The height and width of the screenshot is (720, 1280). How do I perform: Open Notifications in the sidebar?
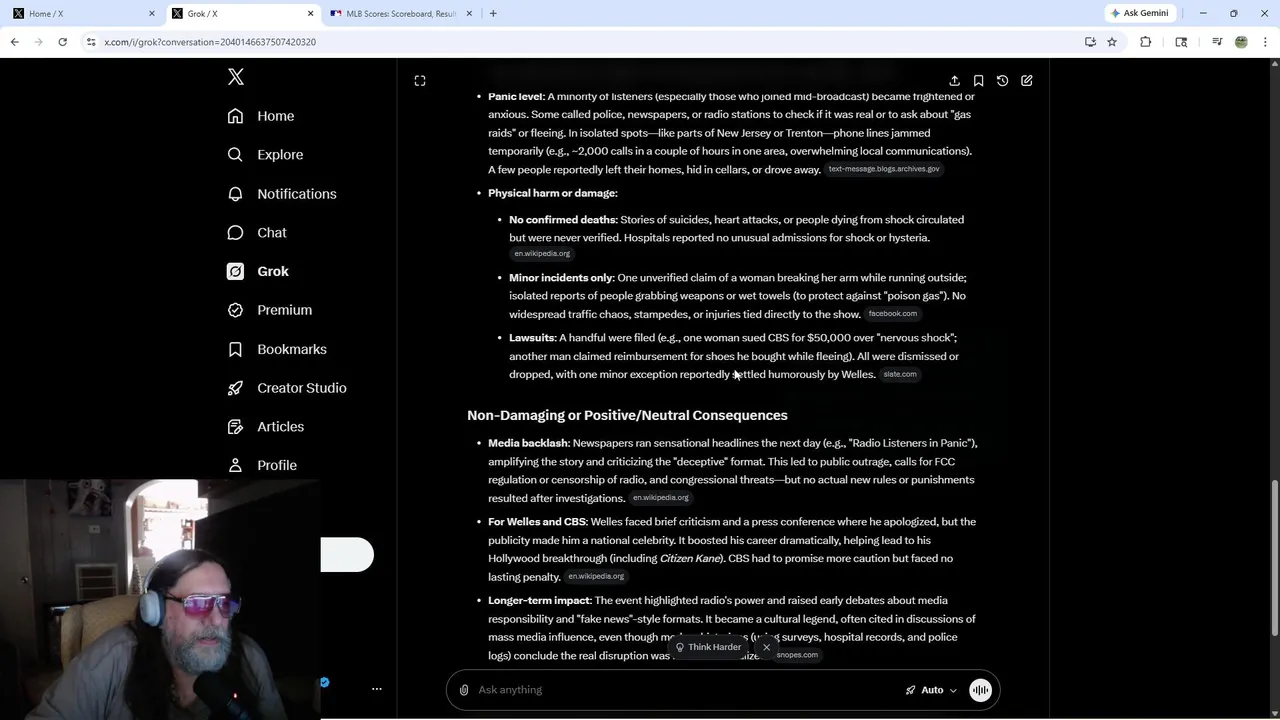click(282, 194)
